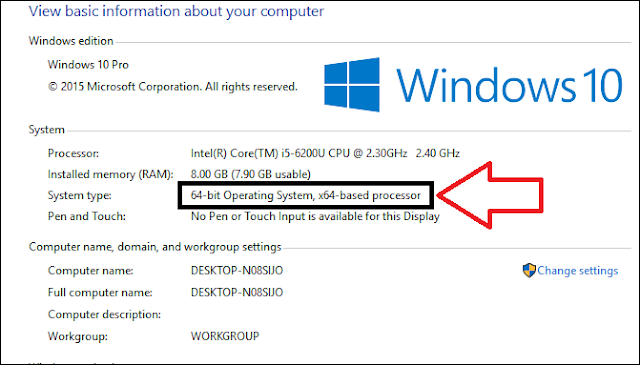Click the '8.00 GB (7.90 GB usable)' value
This screenshot has height=365, width=640.
tap(251, 174)
